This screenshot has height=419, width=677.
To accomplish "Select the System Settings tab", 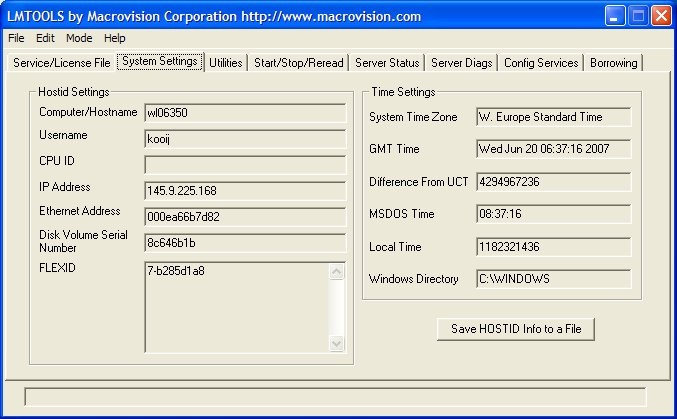I will (x=160, y=61).
